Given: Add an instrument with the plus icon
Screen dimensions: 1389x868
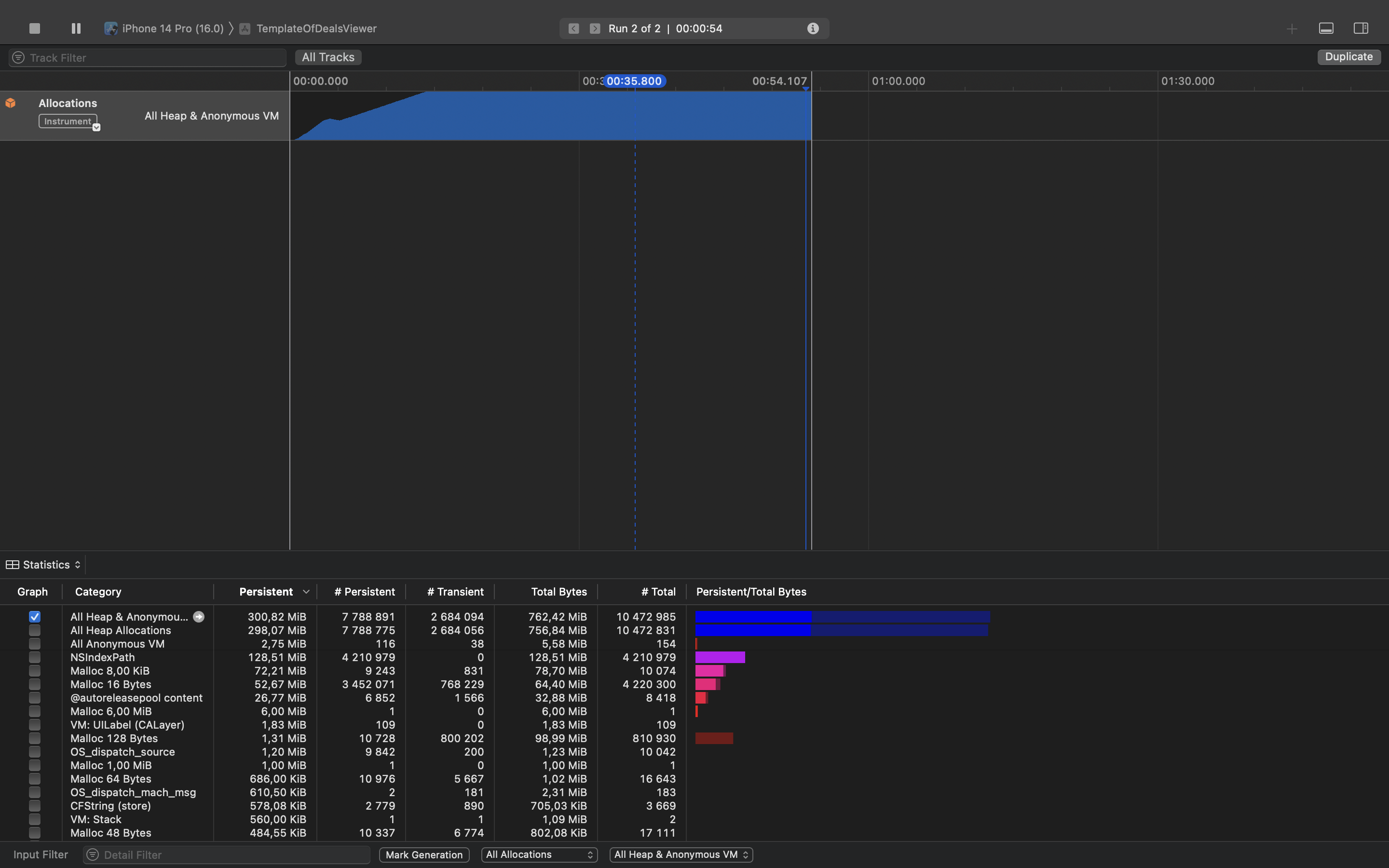Looking at the screenshot, I should point(1292,29).
